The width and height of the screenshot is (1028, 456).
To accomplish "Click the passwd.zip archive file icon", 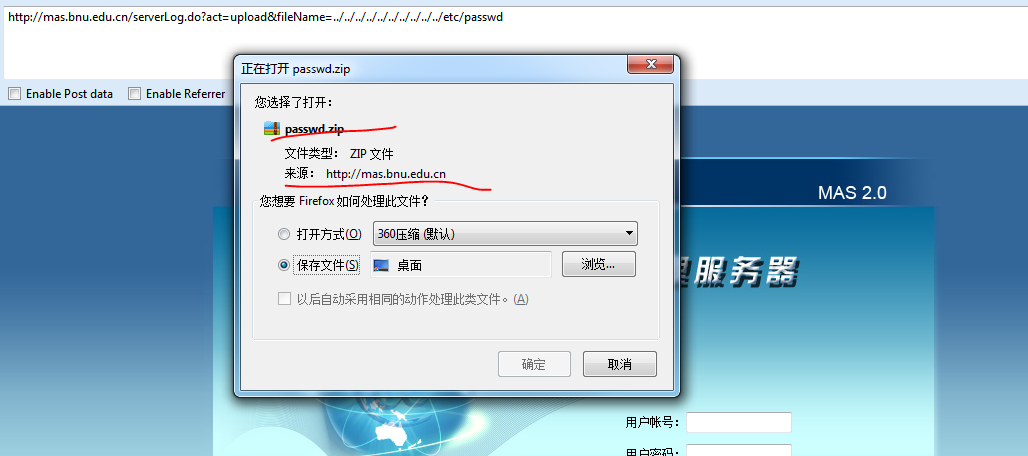I will pyautogui.click(x=272, y=128).
